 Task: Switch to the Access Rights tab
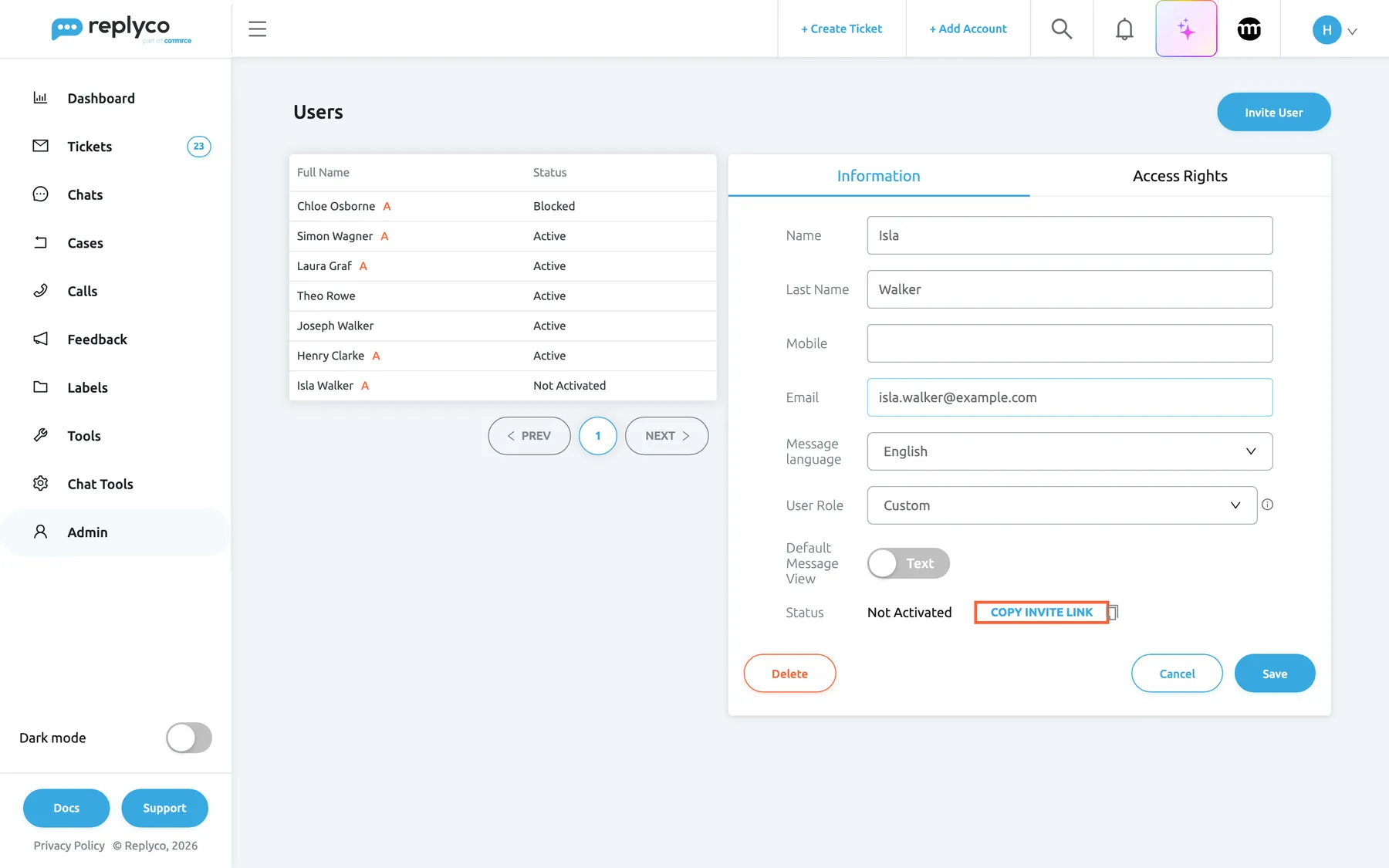point(1180,176)
